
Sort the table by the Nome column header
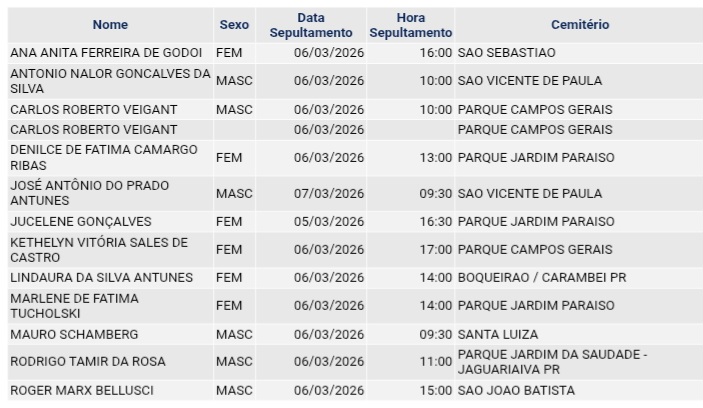click(x=110, y=25)
